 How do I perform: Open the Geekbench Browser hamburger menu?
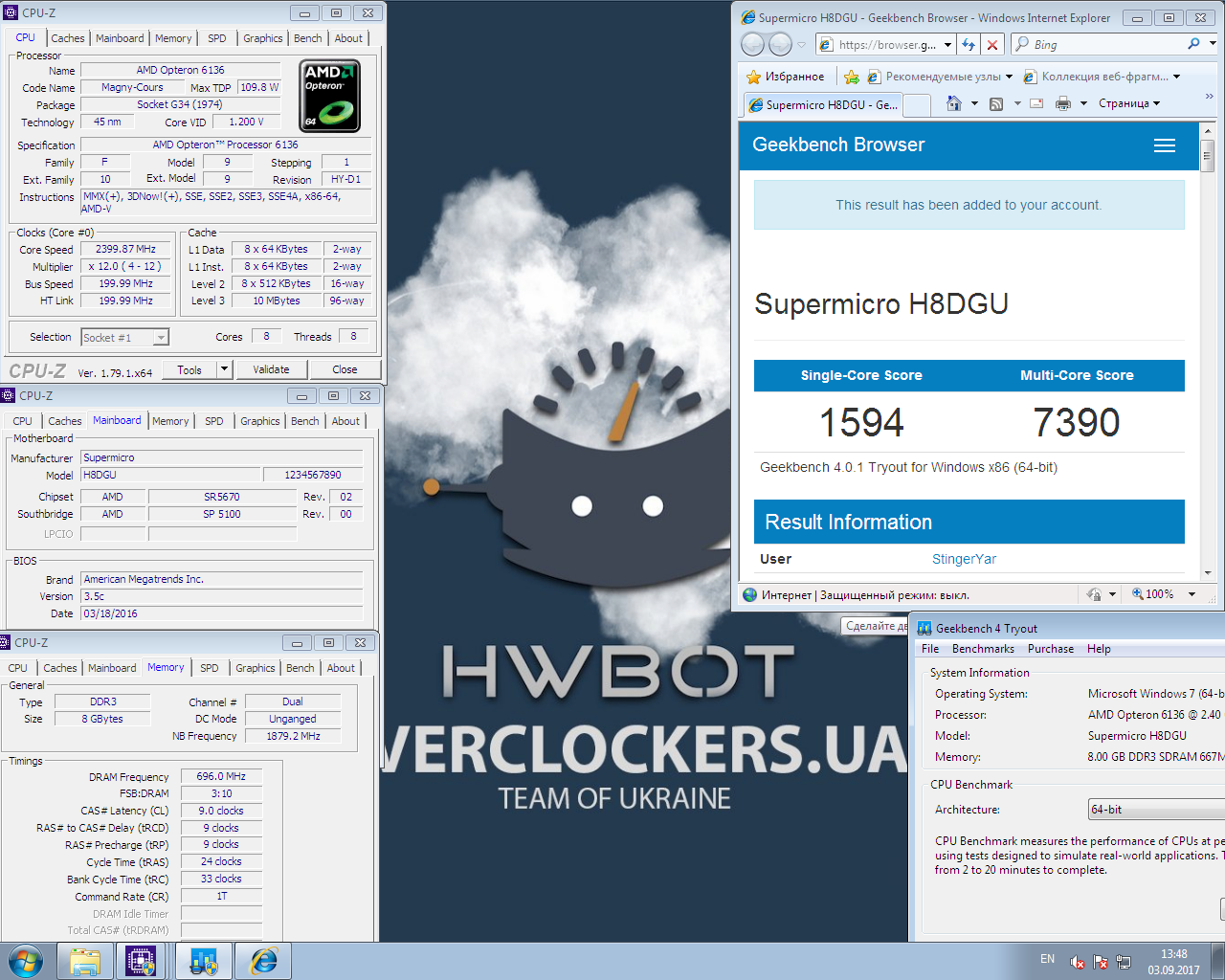(x=1165, y=145)
